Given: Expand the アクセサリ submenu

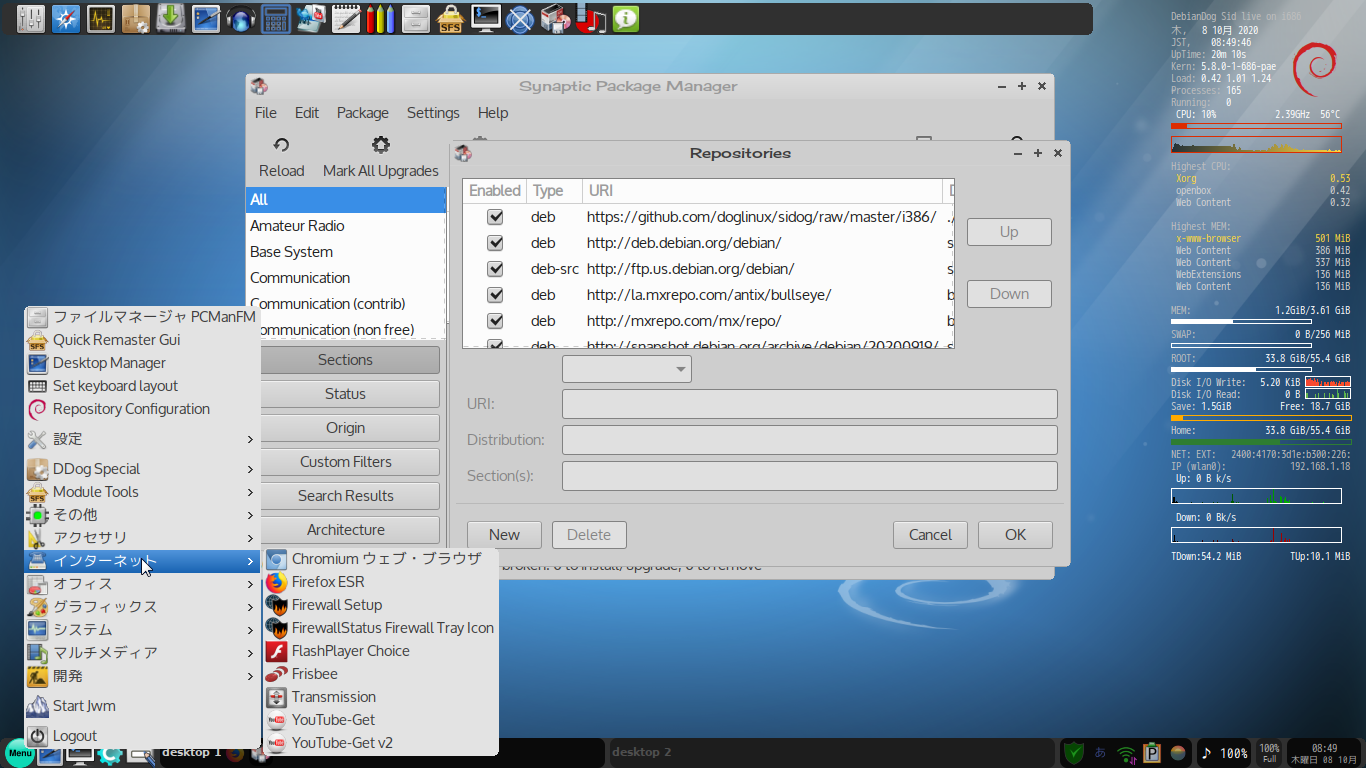Looking at the screenshot, I should tap(142, 538).
